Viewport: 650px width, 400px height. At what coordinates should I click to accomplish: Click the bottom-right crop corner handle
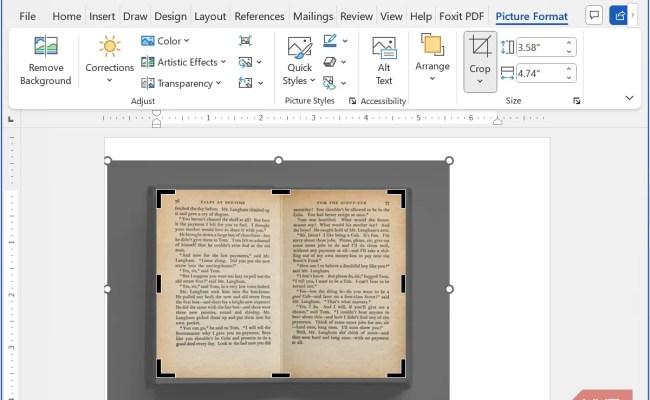tap(397, 369)
